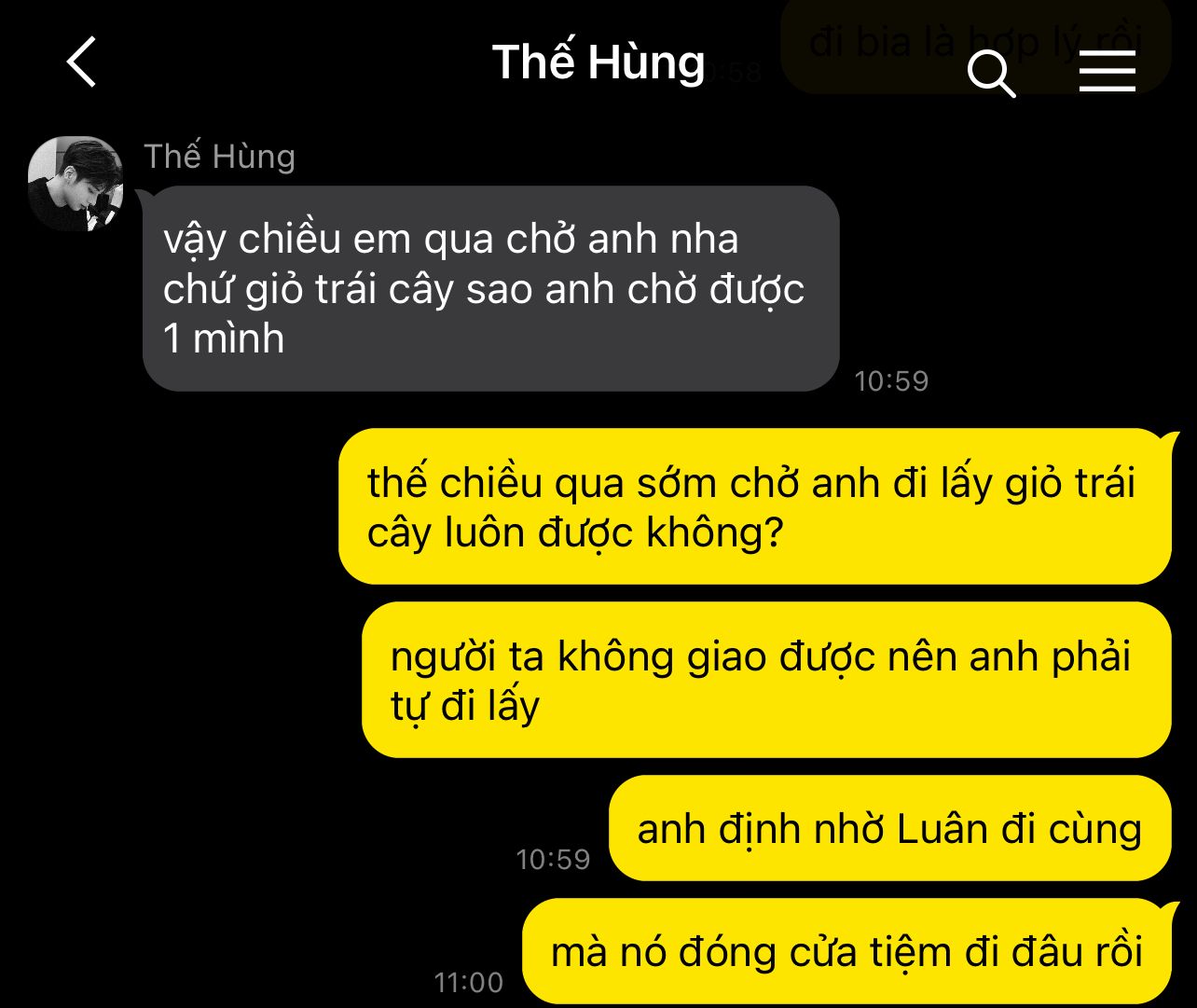Tap the partially hidden "đi bia" message
This screenshot has height=1008, width=1197.
(975, 44)
